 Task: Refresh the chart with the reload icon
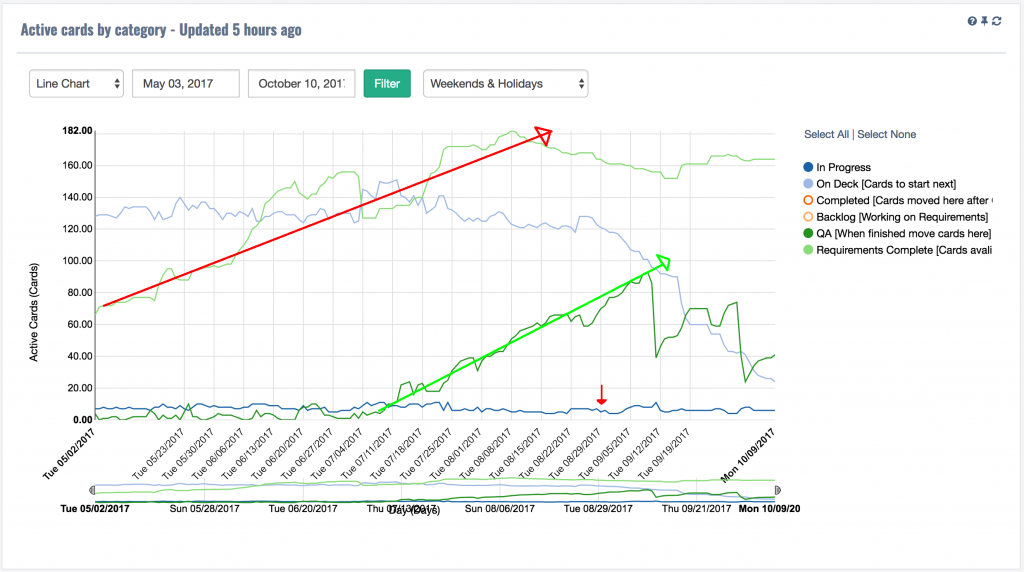[997, 22]
